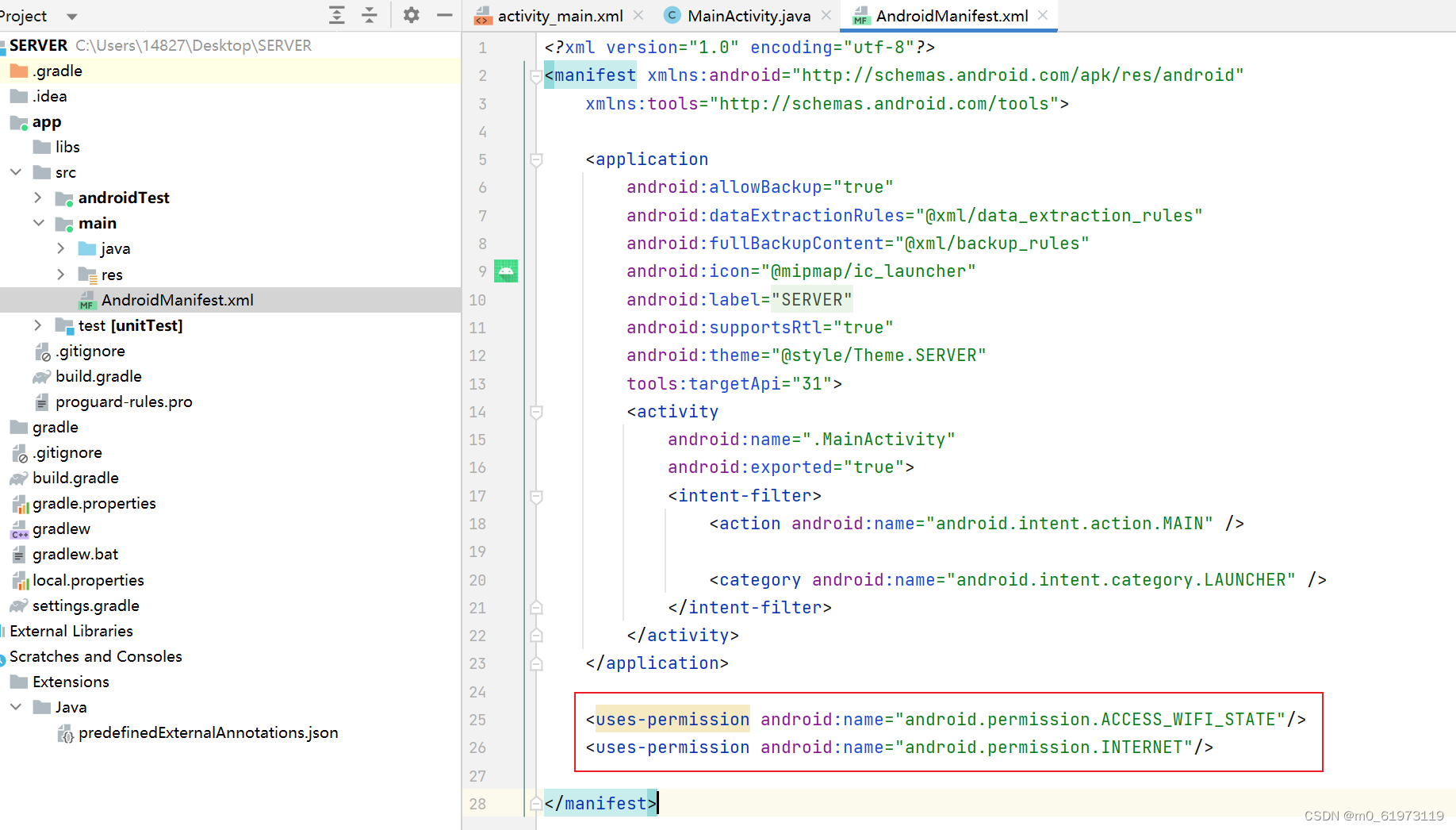Select AndroidManifest.xml in project tree

(230, 300)
